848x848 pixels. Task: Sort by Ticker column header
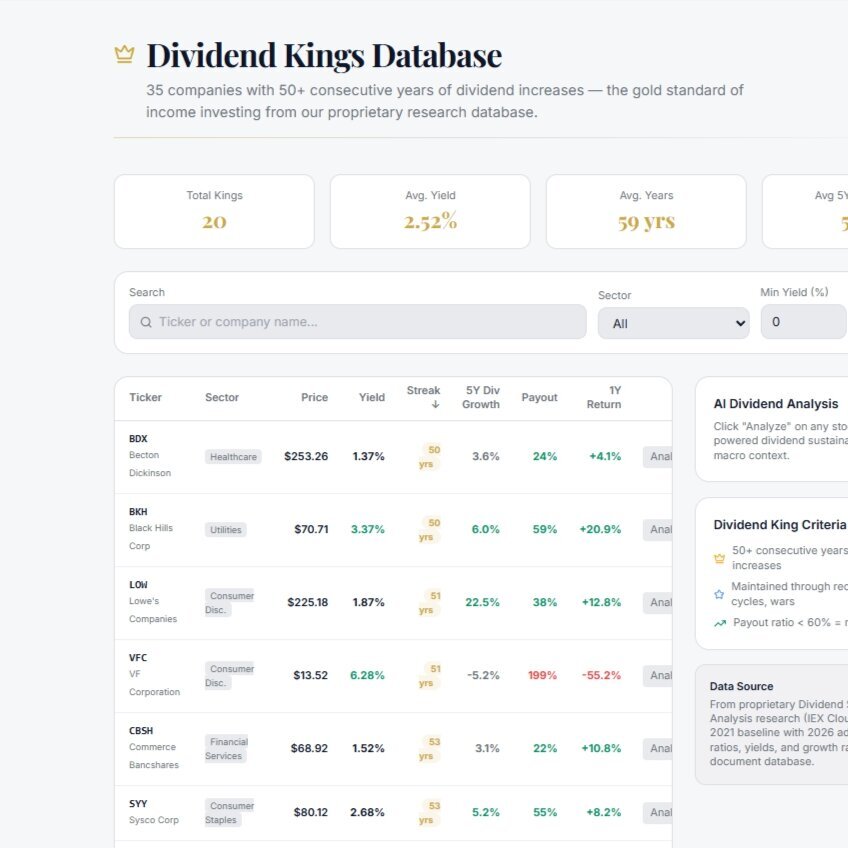[145, 397]
